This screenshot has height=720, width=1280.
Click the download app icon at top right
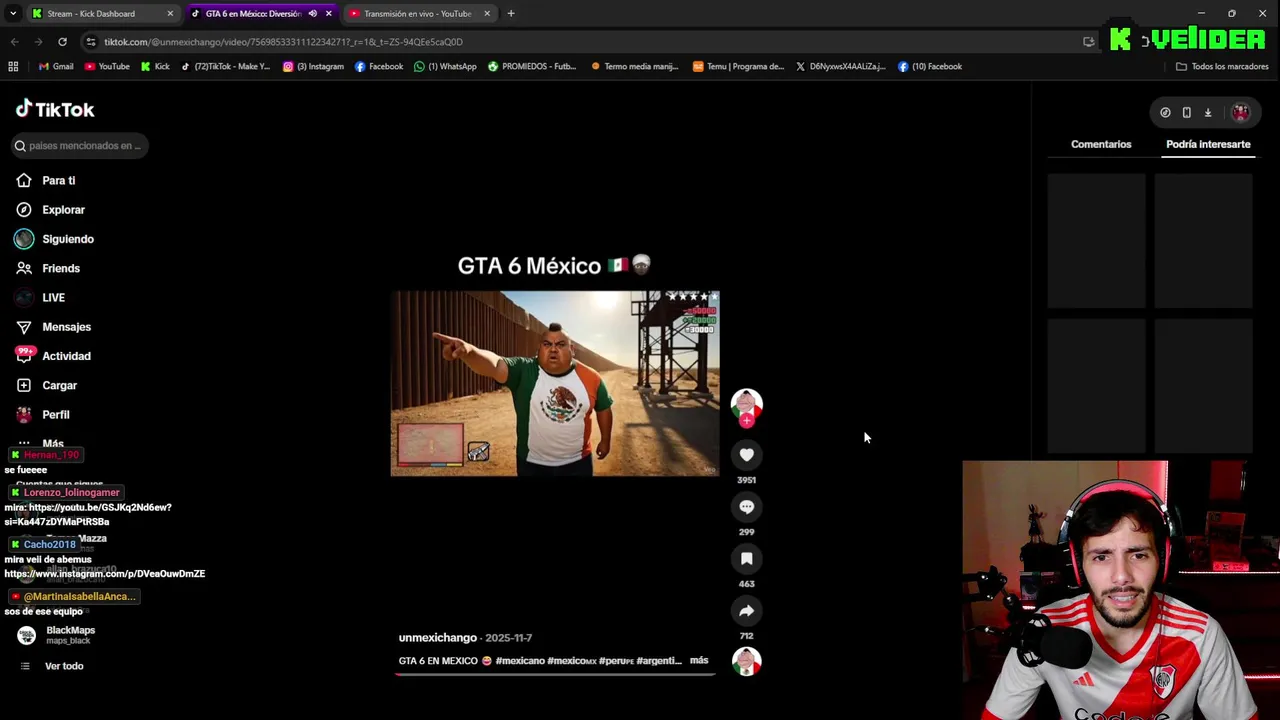click(1208, 113)
